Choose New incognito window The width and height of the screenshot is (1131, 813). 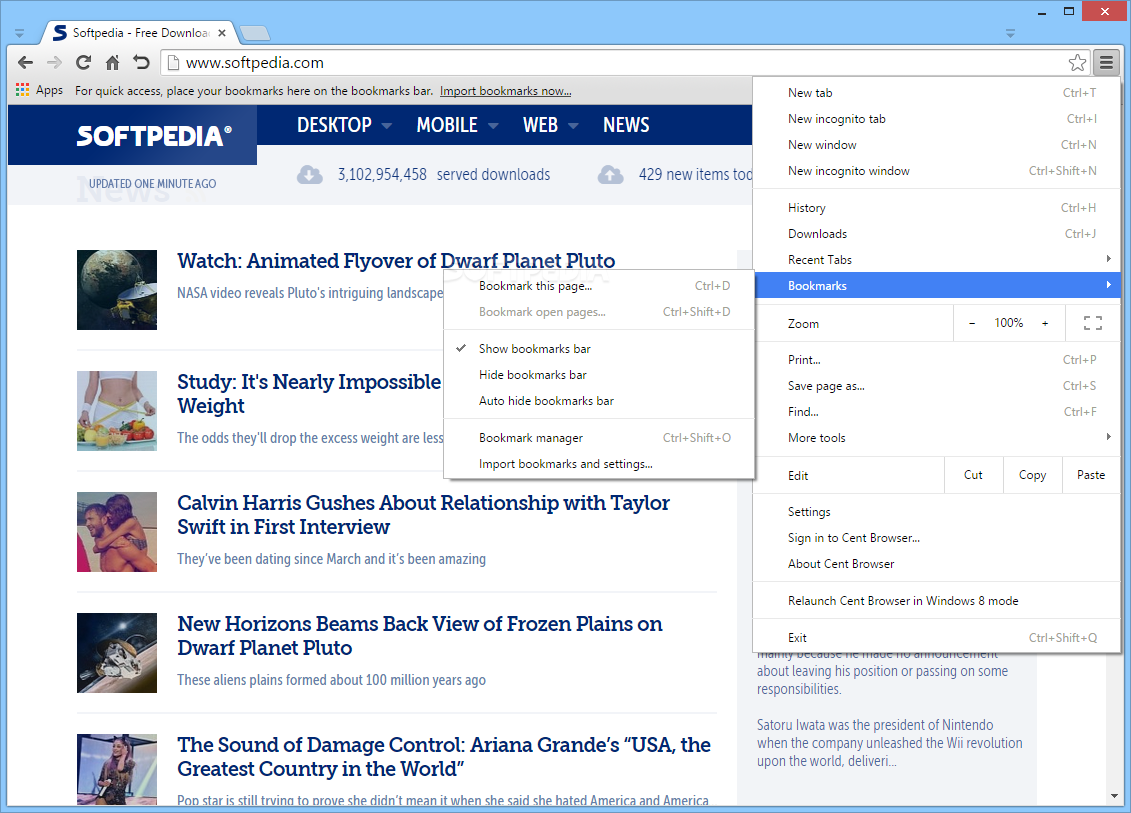point(936,170)
